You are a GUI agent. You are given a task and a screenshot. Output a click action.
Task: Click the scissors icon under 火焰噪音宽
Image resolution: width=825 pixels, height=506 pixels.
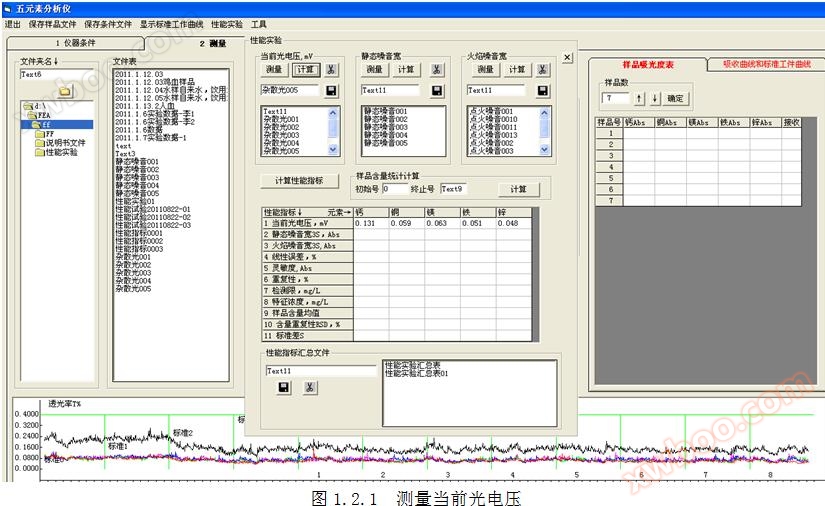click(x=541, y=70)
